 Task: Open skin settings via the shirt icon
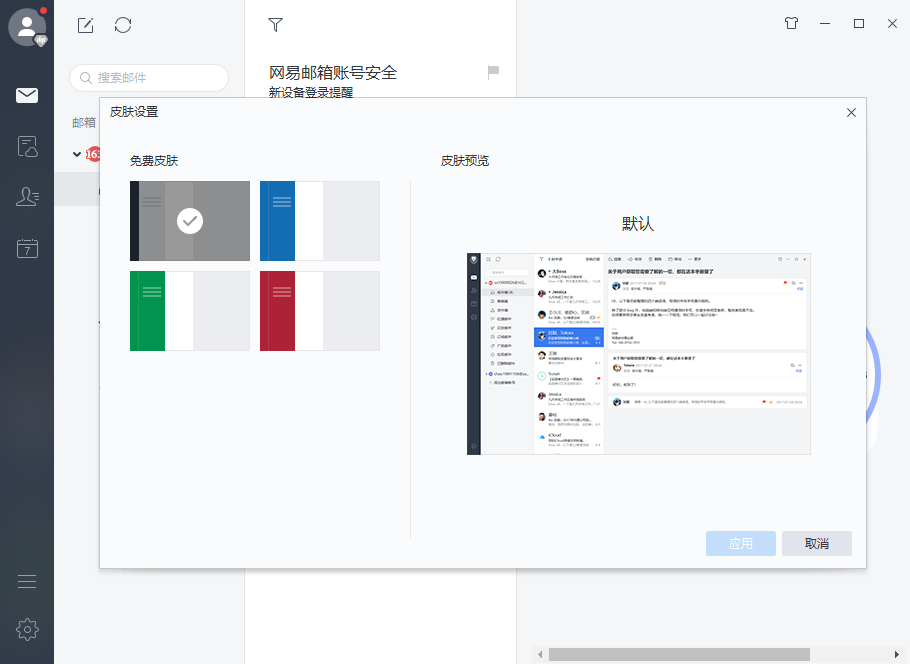(790, 22)
